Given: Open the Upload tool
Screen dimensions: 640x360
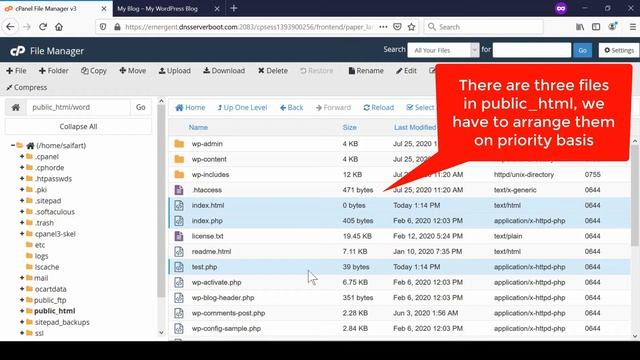Looking at the screenshot, I should [x=175, y=71].
